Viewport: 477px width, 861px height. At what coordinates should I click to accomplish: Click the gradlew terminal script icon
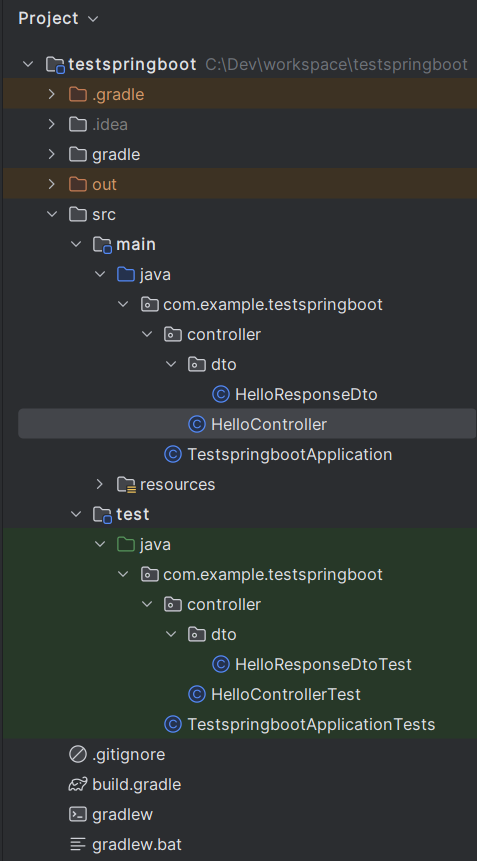pyautogui.click(x=78, y=814)
